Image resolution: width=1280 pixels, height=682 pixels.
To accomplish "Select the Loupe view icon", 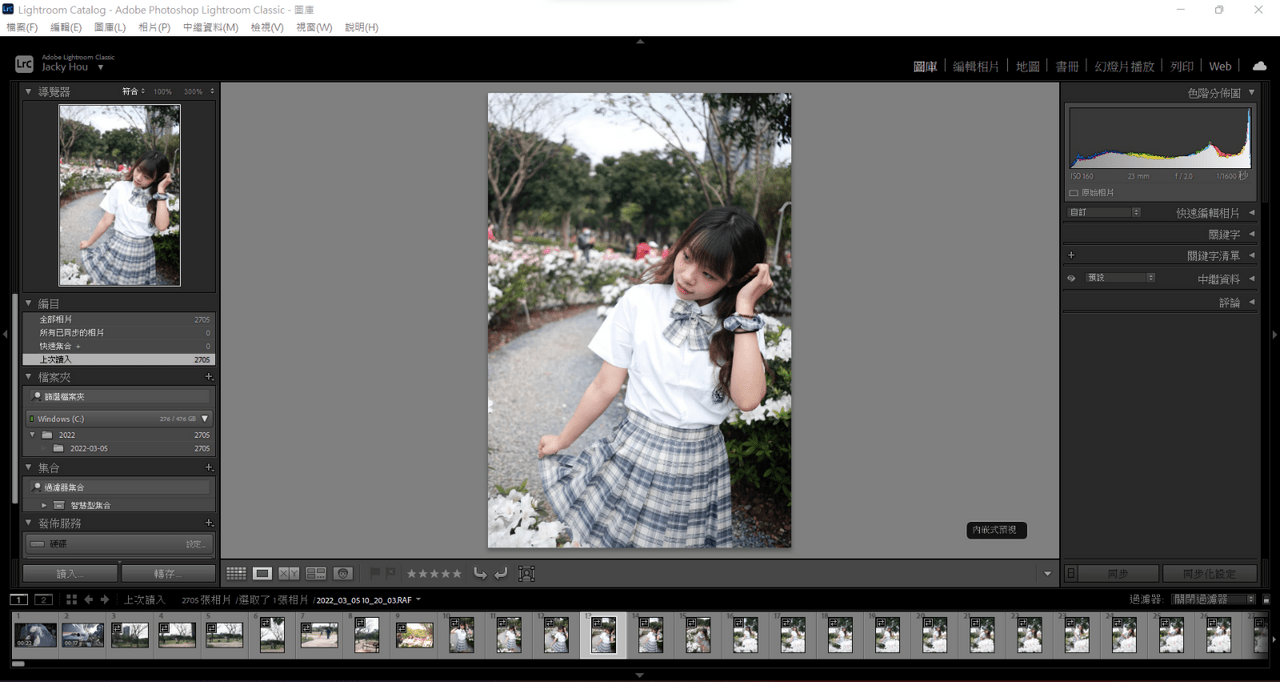I will (x=262, y=573).
